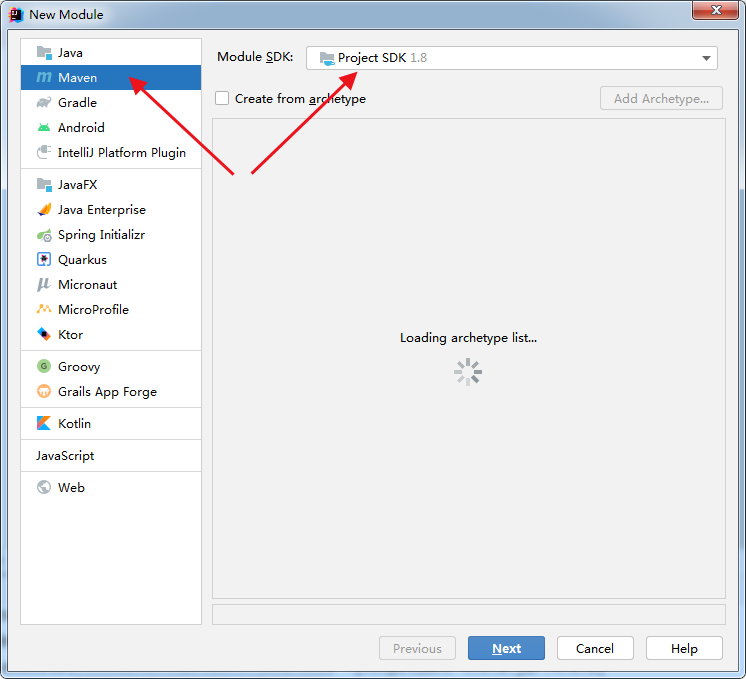Viewport: 746px width, 679px height.
Task: Select MicroProfile label
Action: coord(93,310)
